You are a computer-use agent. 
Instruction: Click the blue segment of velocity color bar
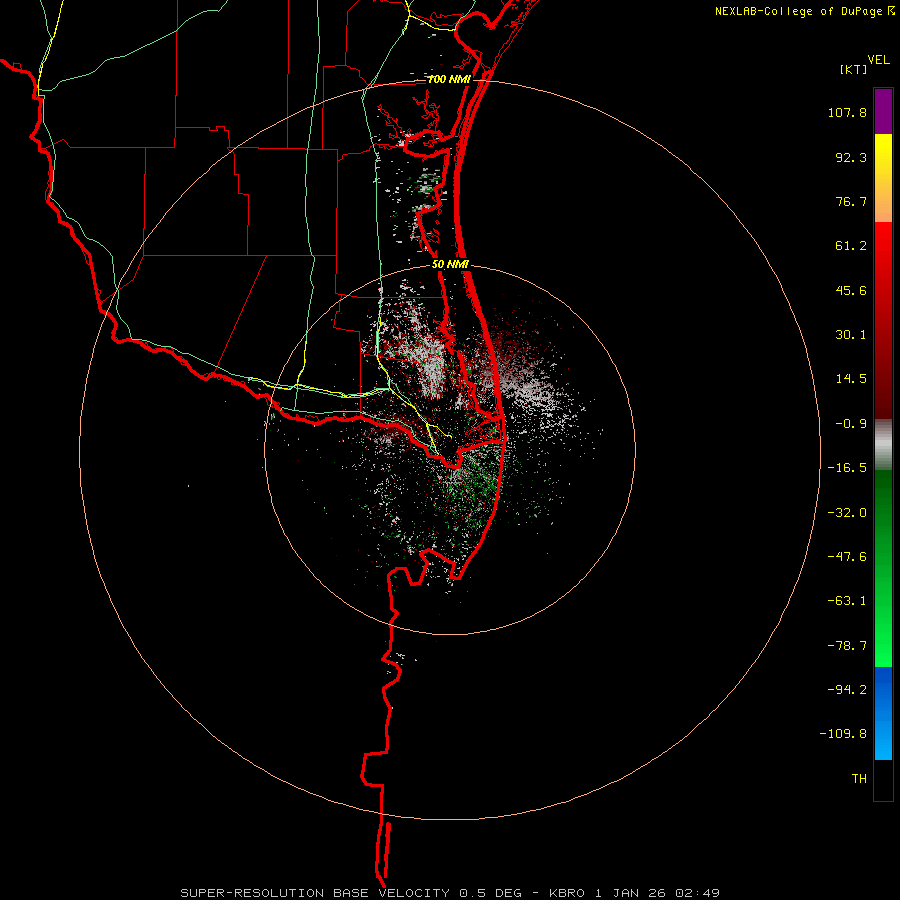tap(883, 713)
